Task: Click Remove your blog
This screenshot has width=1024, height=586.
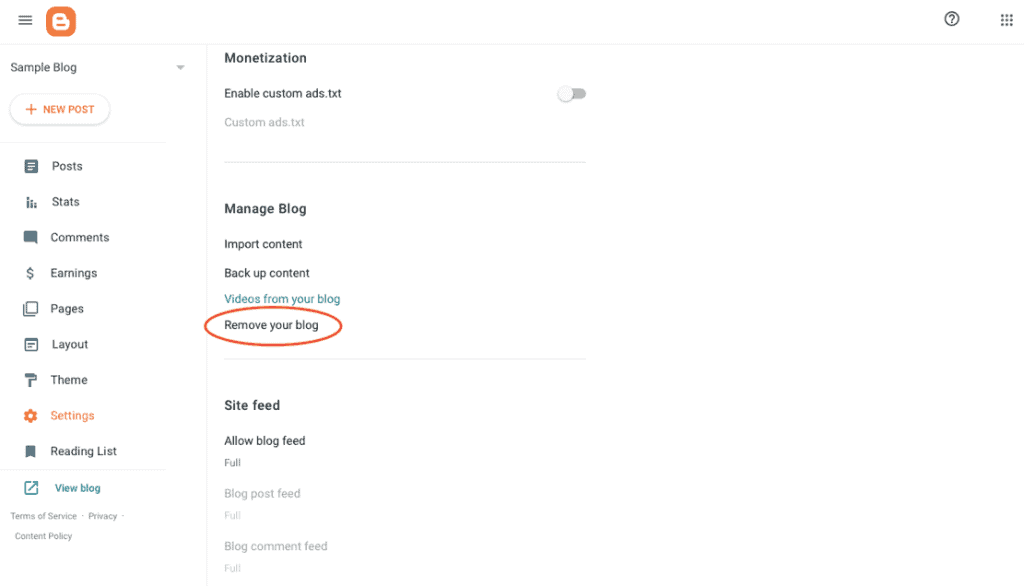Action: [272, 325]
